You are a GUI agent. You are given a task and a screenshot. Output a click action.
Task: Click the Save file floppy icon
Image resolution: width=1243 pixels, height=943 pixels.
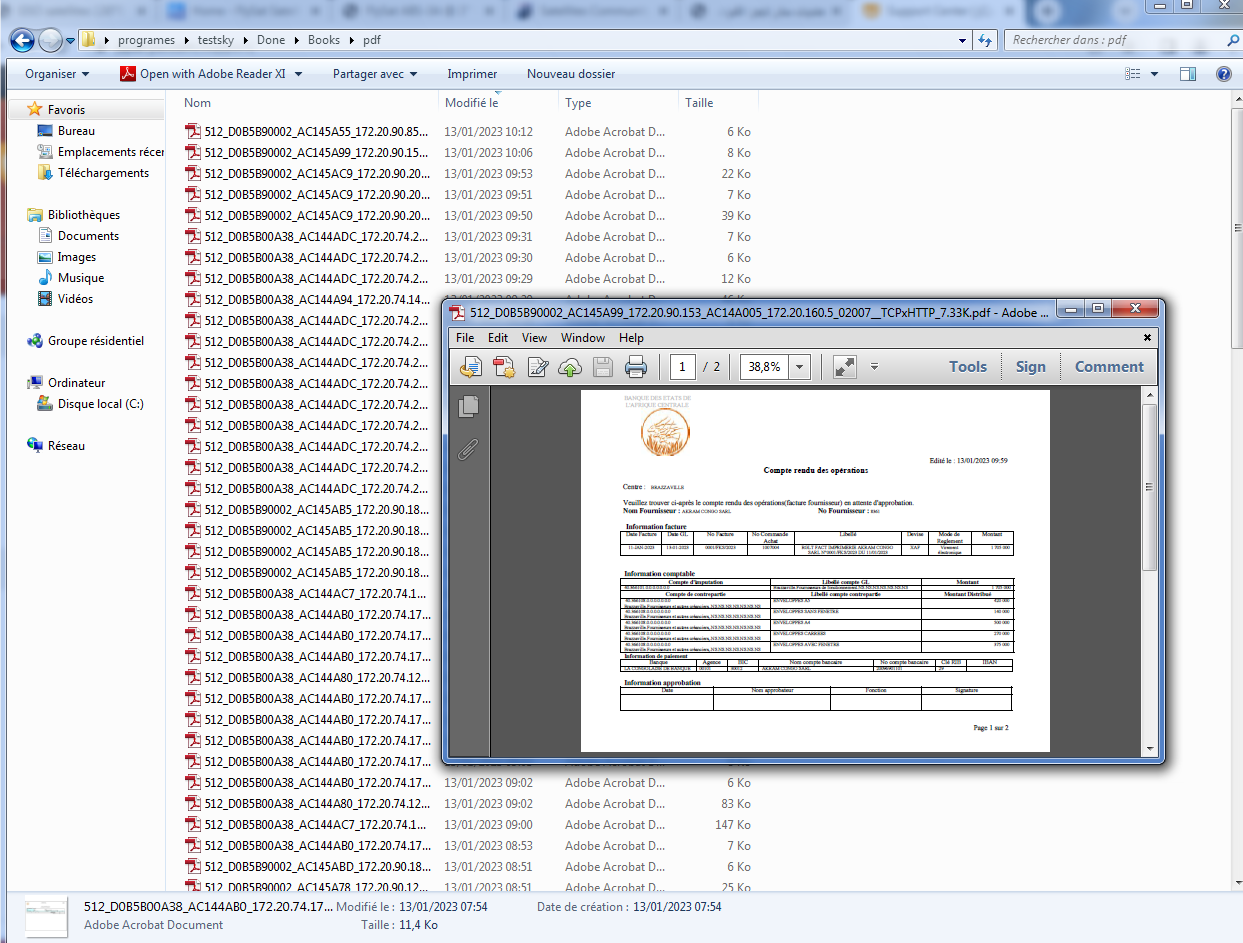click(603, 367)
